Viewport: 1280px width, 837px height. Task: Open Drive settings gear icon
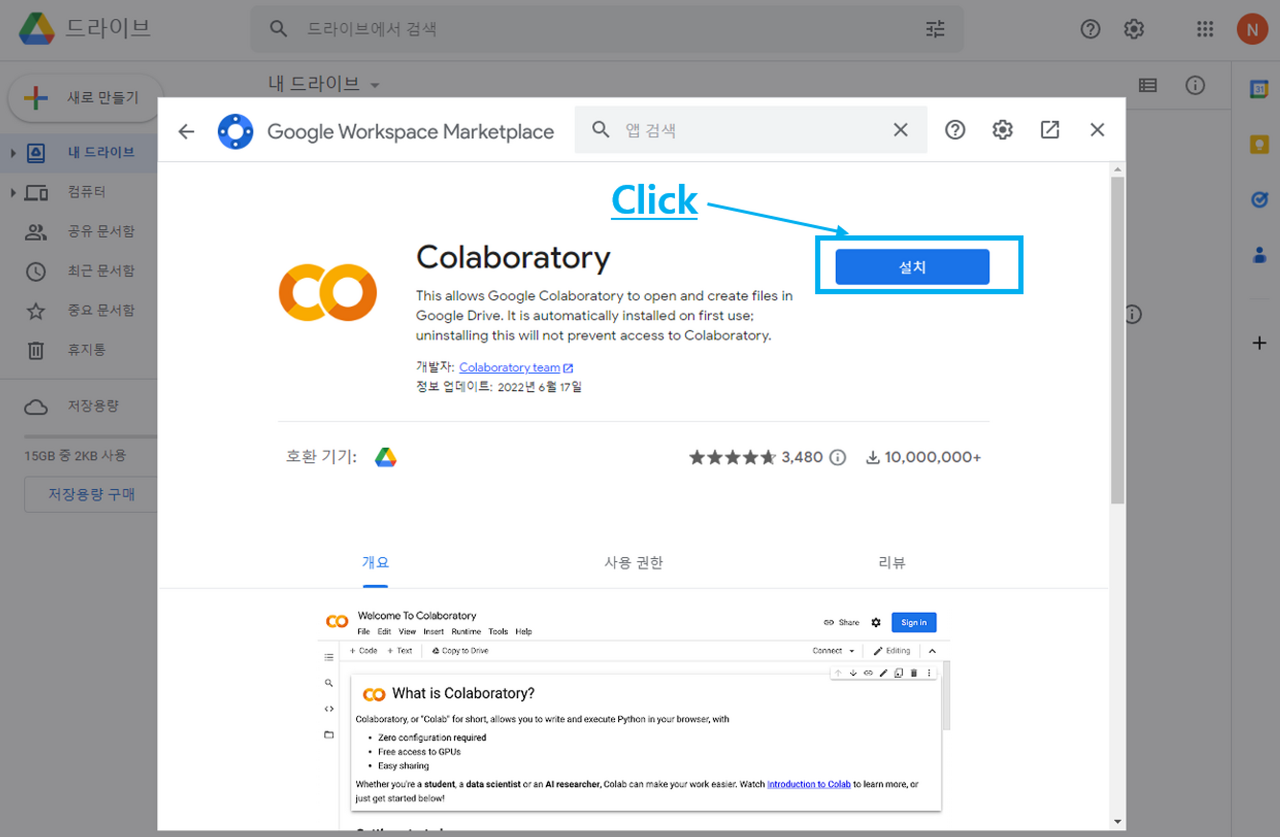click(x=1133, y=29)
